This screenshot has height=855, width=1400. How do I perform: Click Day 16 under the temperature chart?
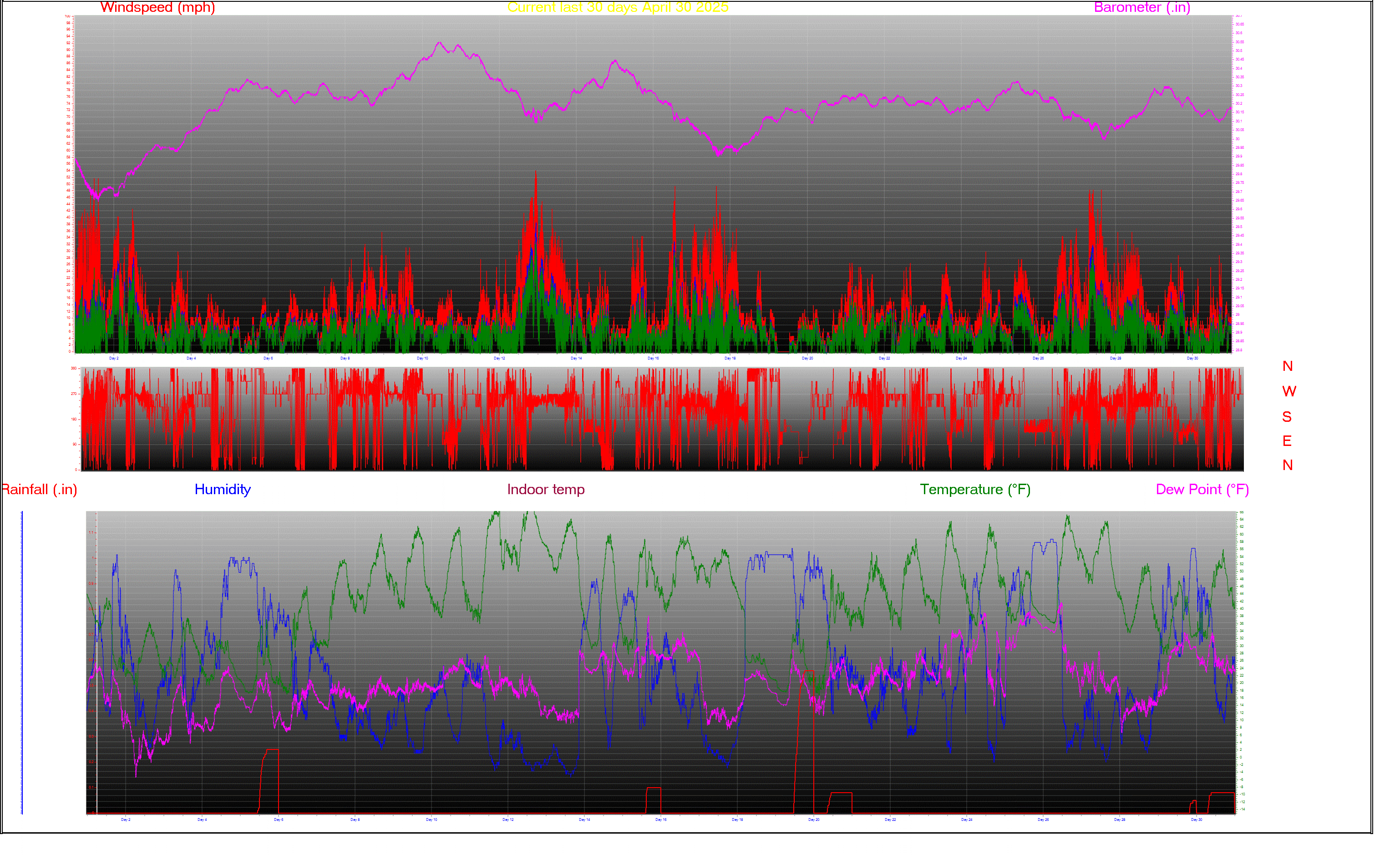pyautogui.click(x=661, y=820)
